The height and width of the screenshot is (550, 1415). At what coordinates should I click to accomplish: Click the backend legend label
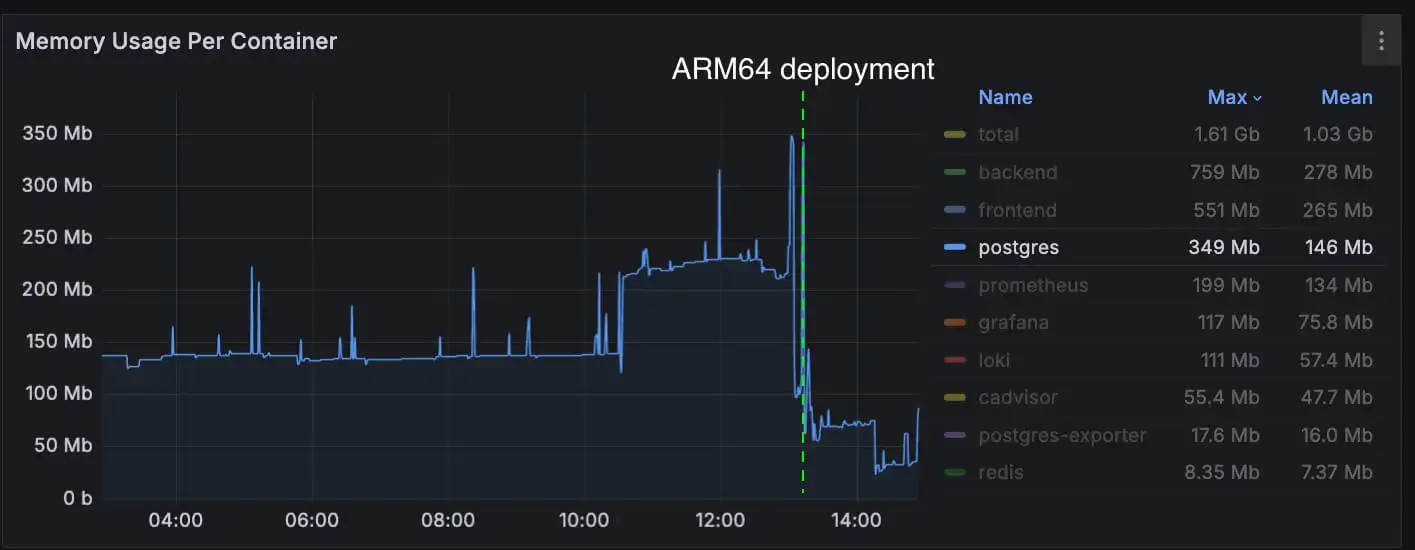[1017, 172]
